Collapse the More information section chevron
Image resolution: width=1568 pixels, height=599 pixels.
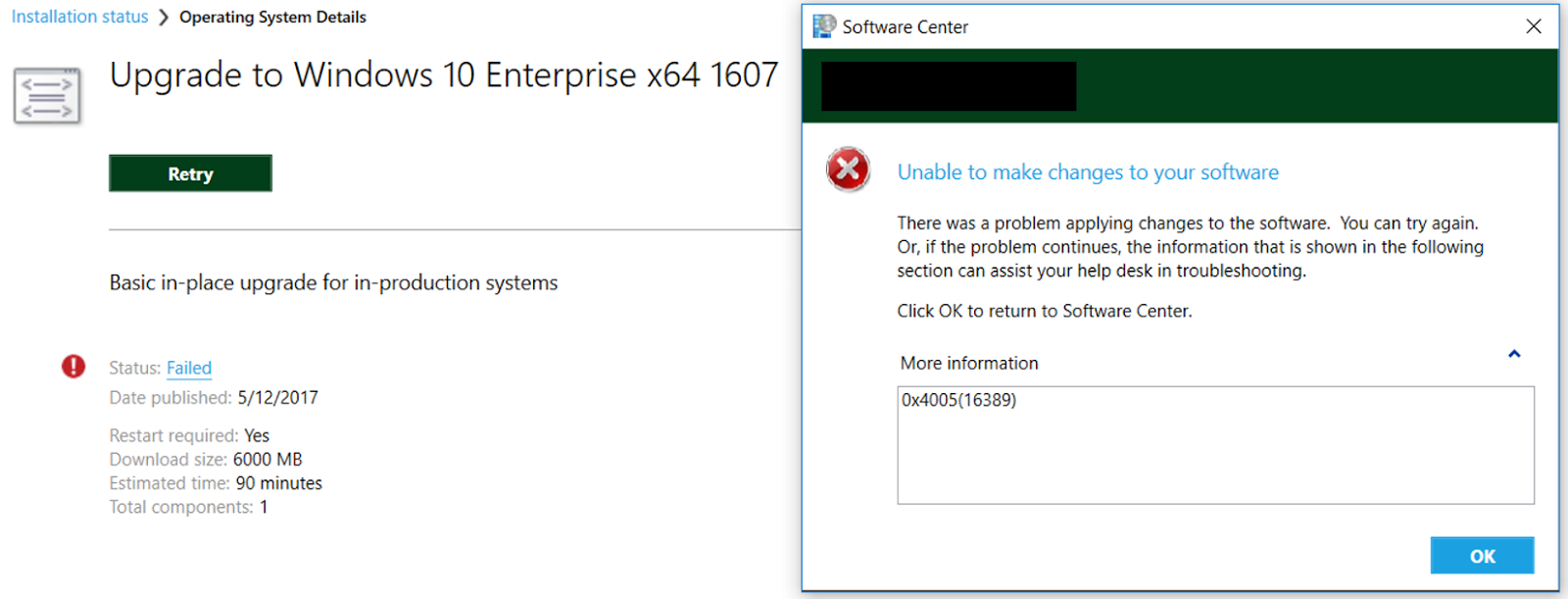point(1514,354)
